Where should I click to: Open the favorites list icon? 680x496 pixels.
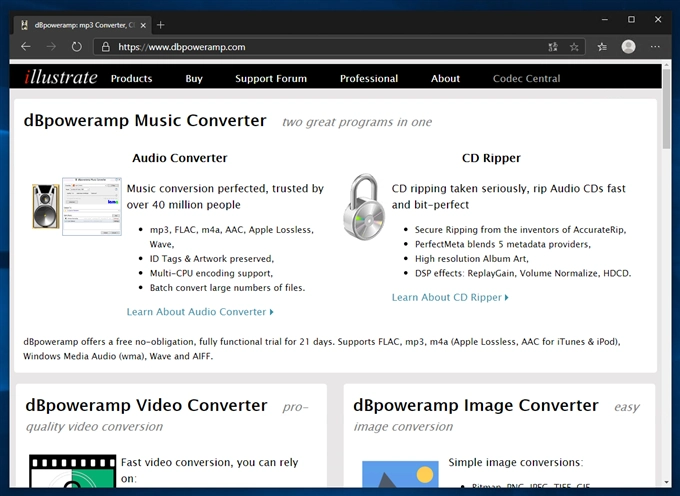click(x=602, y=47)
